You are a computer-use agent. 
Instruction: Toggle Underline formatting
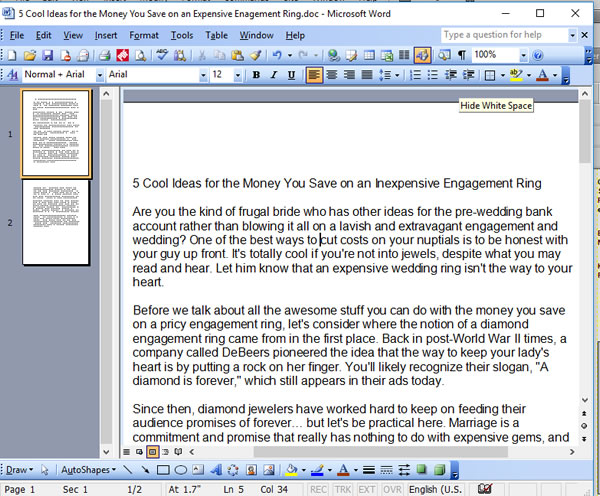291,75
